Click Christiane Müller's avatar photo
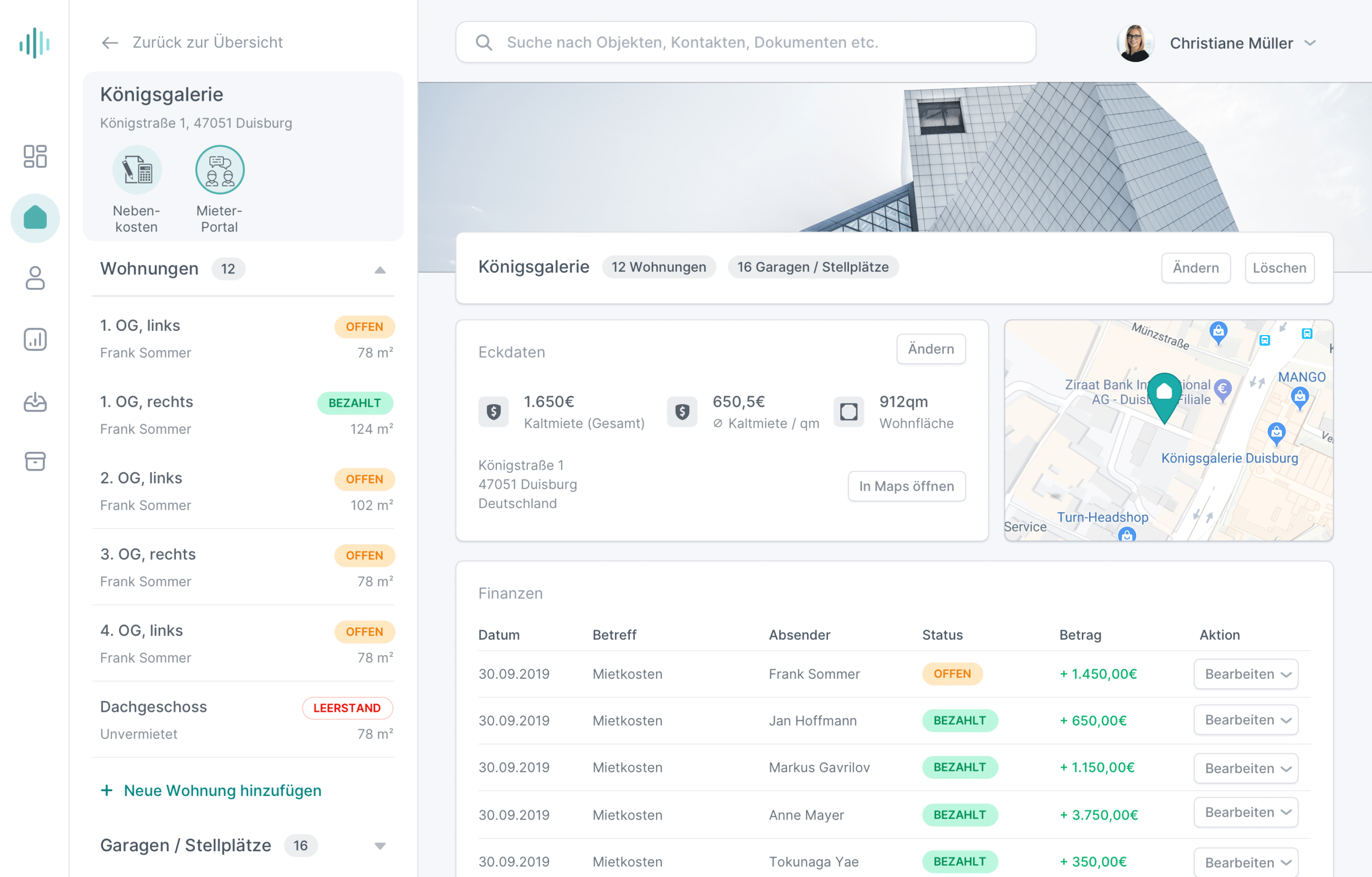1372x877 pixels. [1135, 43]
